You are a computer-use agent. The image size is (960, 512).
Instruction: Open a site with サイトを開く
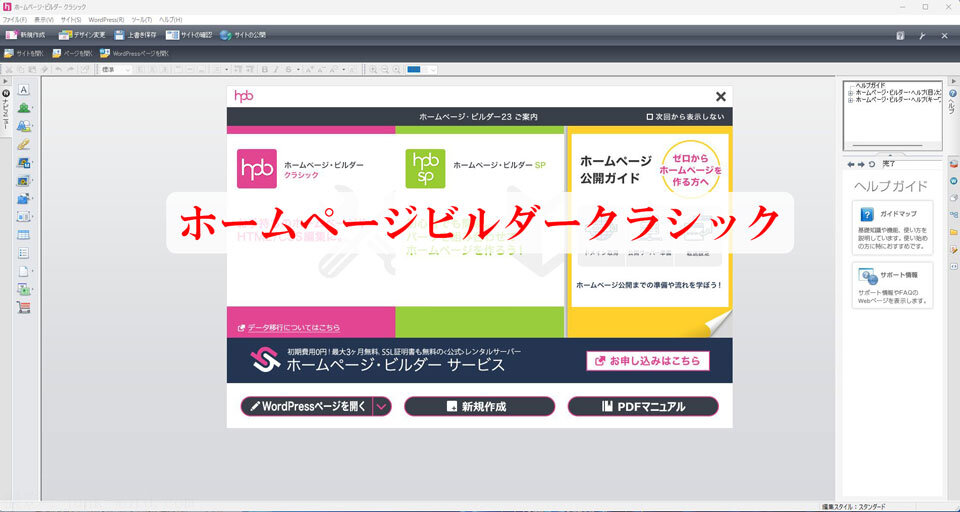pyautogui.click(x=23, y=54)
